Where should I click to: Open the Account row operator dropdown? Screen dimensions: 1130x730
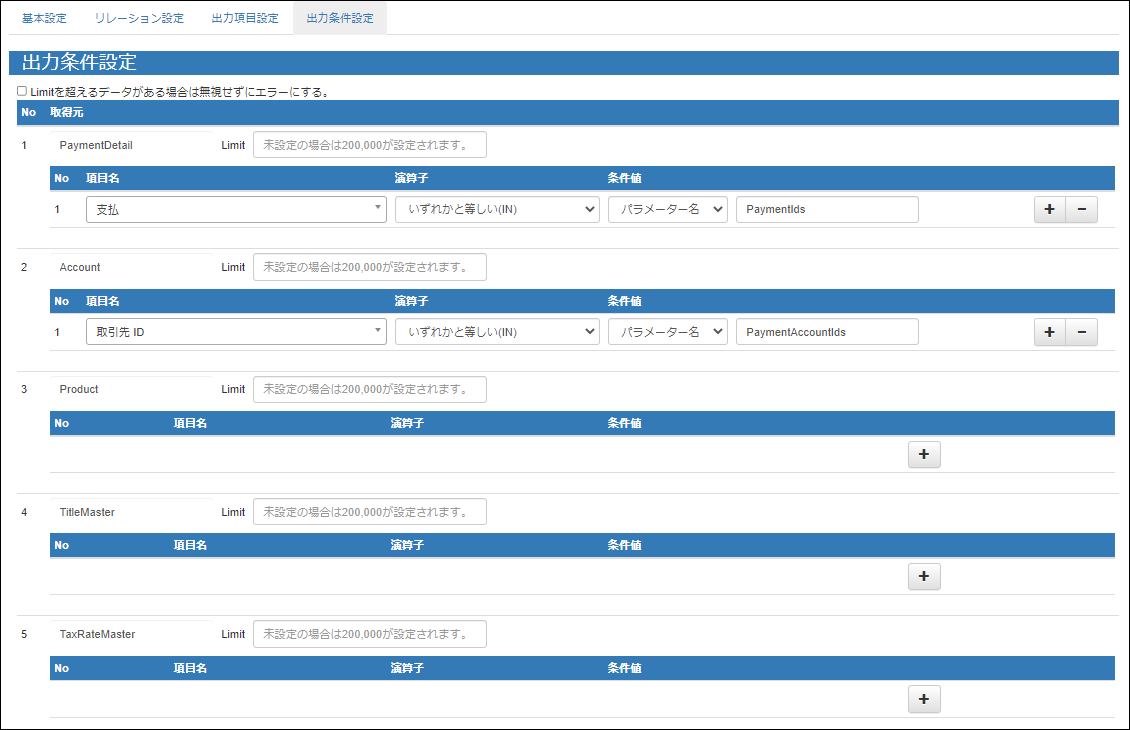[x=497, y=331]
